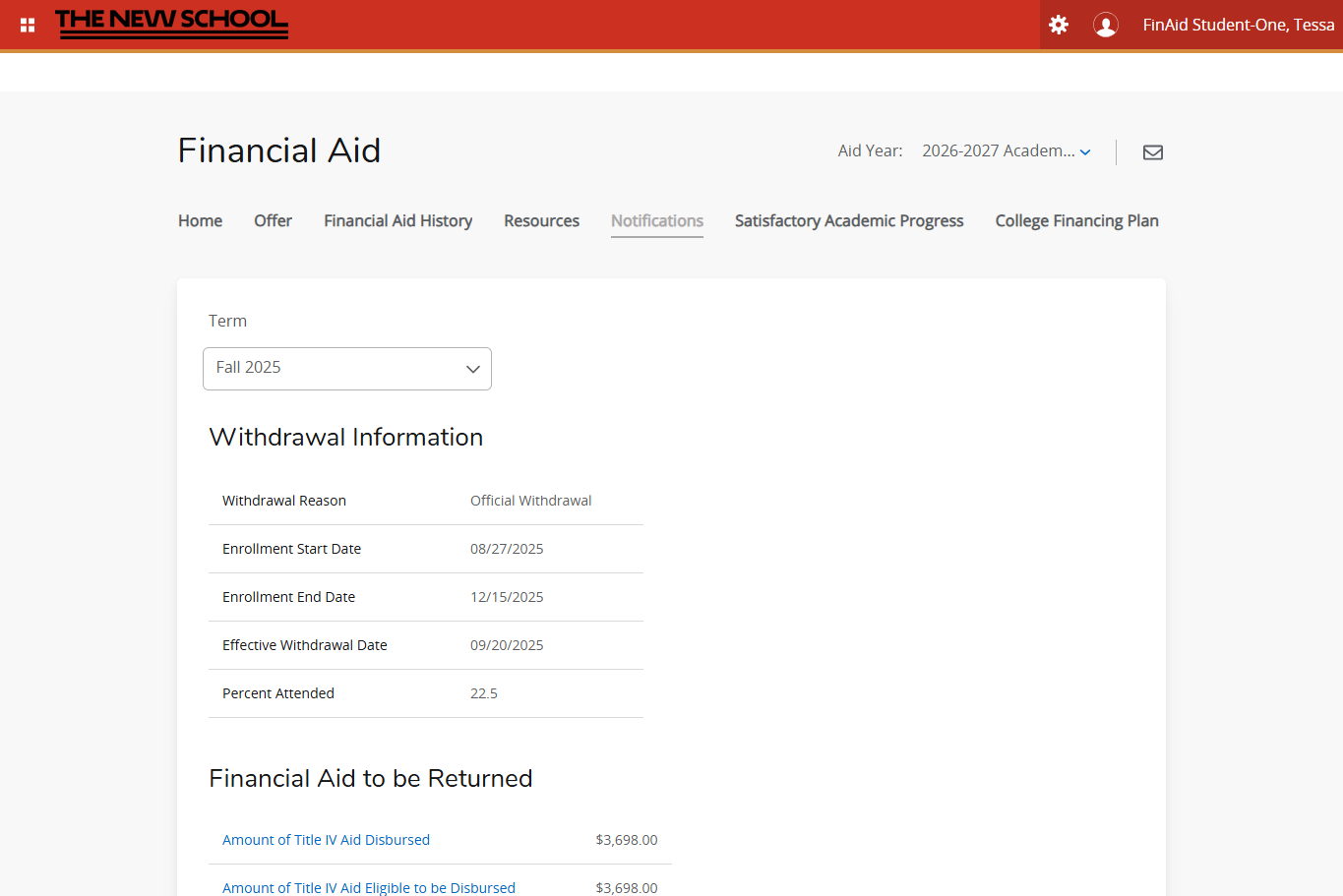Click Amount of Title IV Aid Disbursed link
Screen dimensions: 1343x896
(326, 840)
